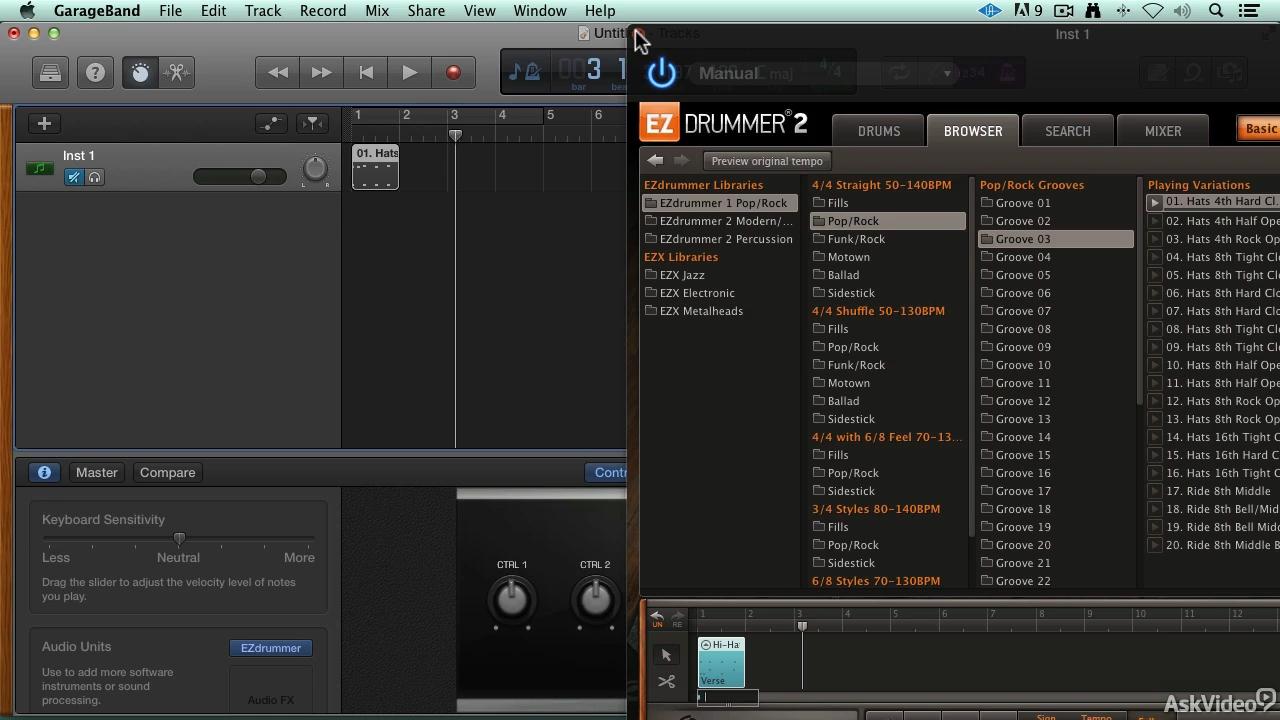Image resolution: width=1280 pixels, height=720 pixels.
Task: Add a new track with plus button
Action: click(x=44, y=123)
